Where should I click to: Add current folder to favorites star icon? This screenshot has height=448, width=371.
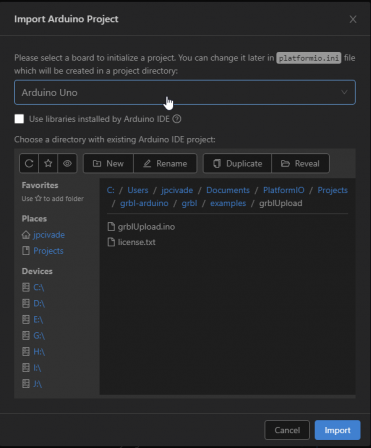(x=48, y=163)
